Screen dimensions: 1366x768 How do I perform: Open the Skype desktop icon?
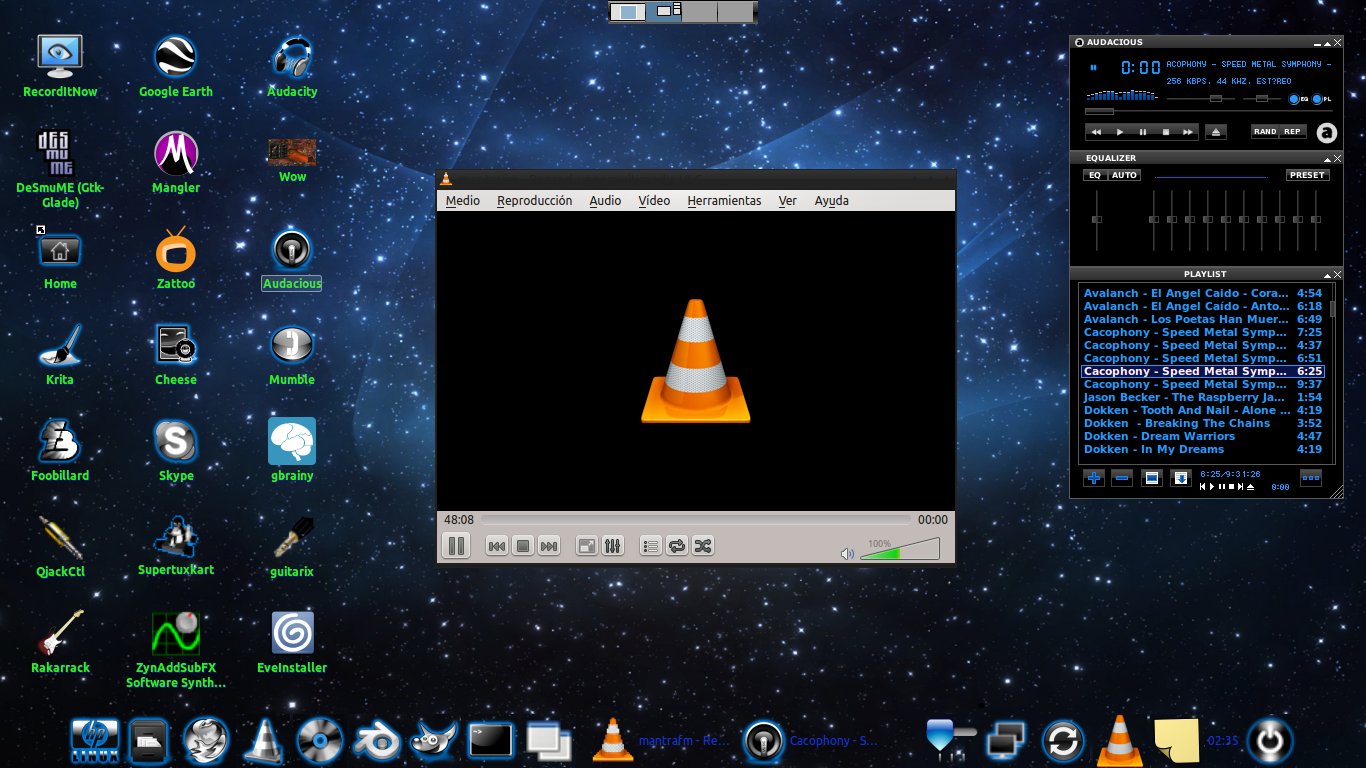[176, 450]
